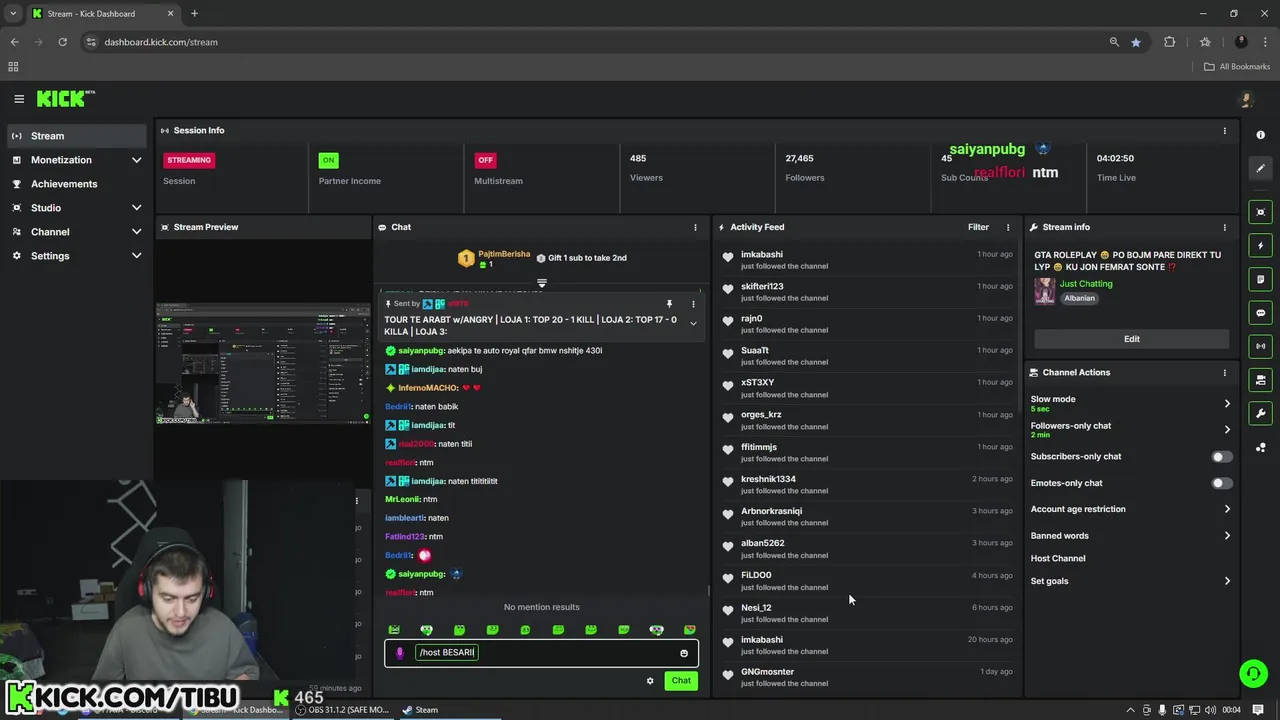Image resolution: width=1280 pixels, height=720 pixels.
Task: Click the Albanian language tag
Action: click(x=1079, y=299)
